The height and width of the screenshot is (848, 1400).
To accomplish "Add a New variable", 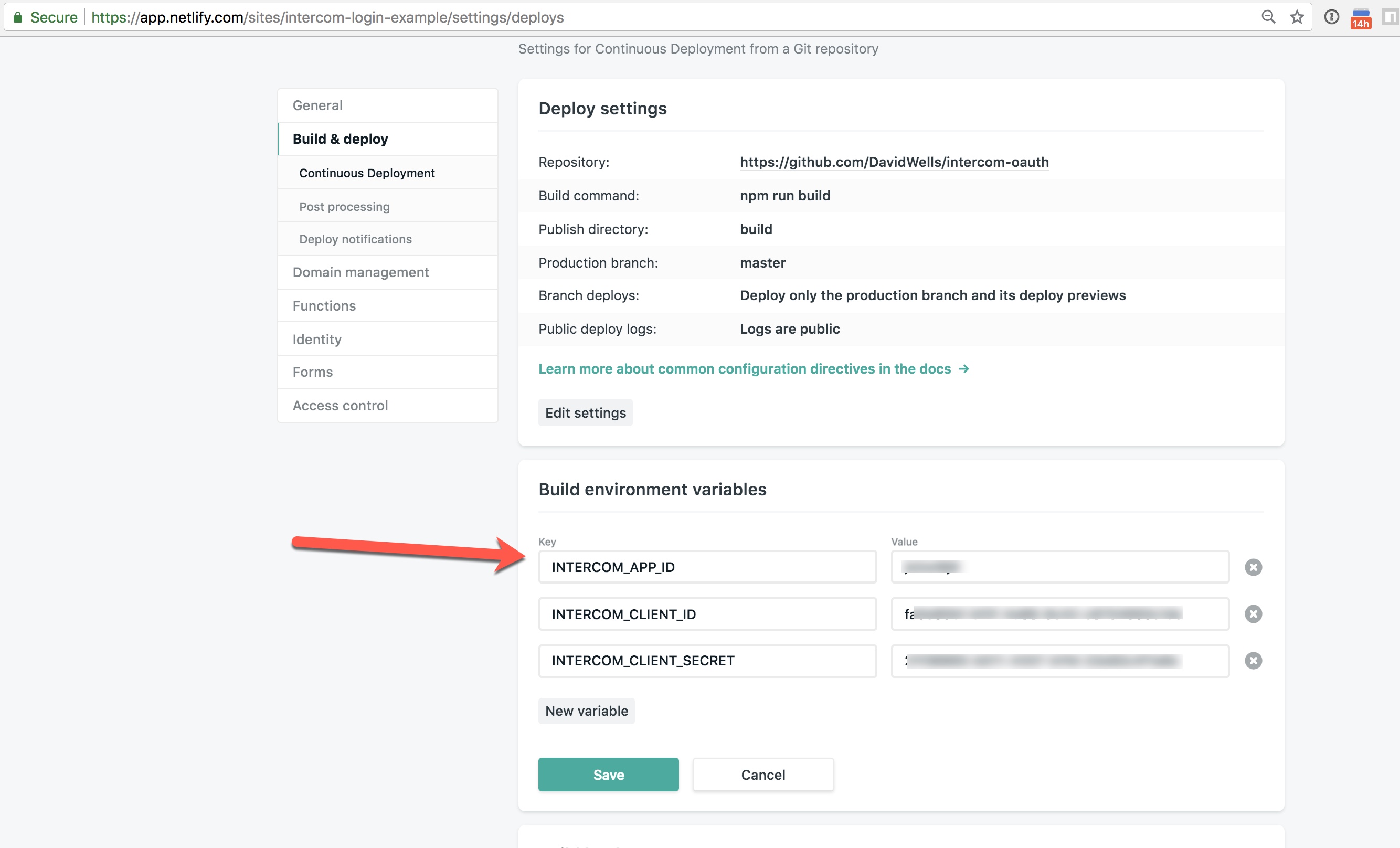I will pos(586,711).
